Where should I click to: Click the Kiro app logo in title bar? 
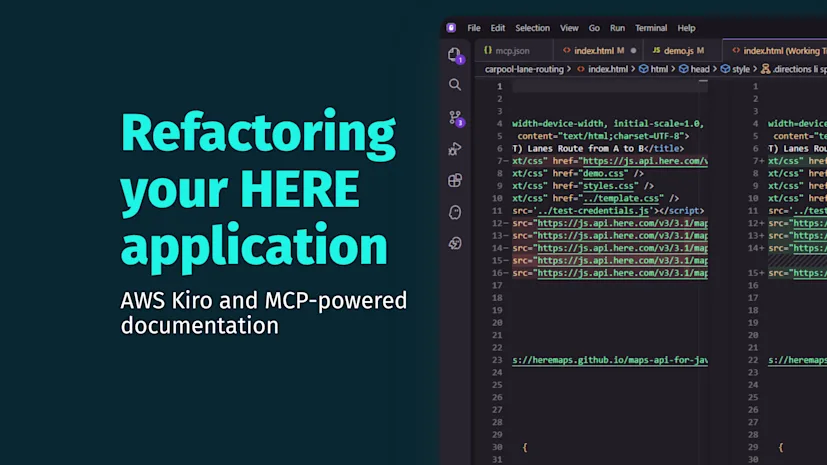click(x=451, y=28)
